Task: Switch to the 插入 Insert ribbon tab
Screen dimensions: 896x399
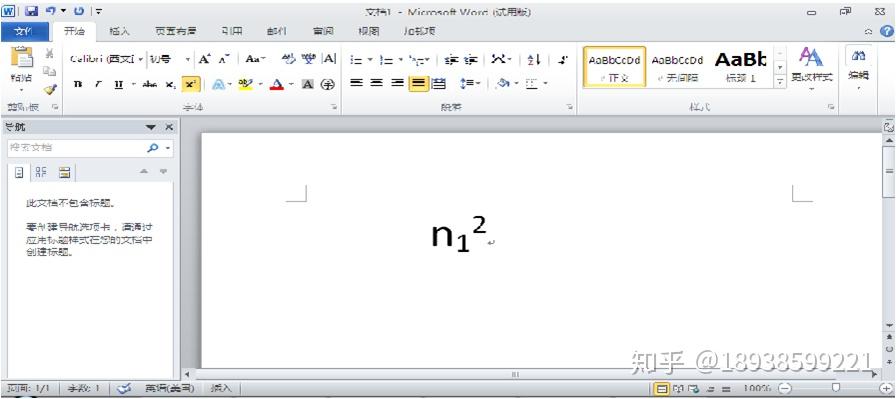Action: 119,31
